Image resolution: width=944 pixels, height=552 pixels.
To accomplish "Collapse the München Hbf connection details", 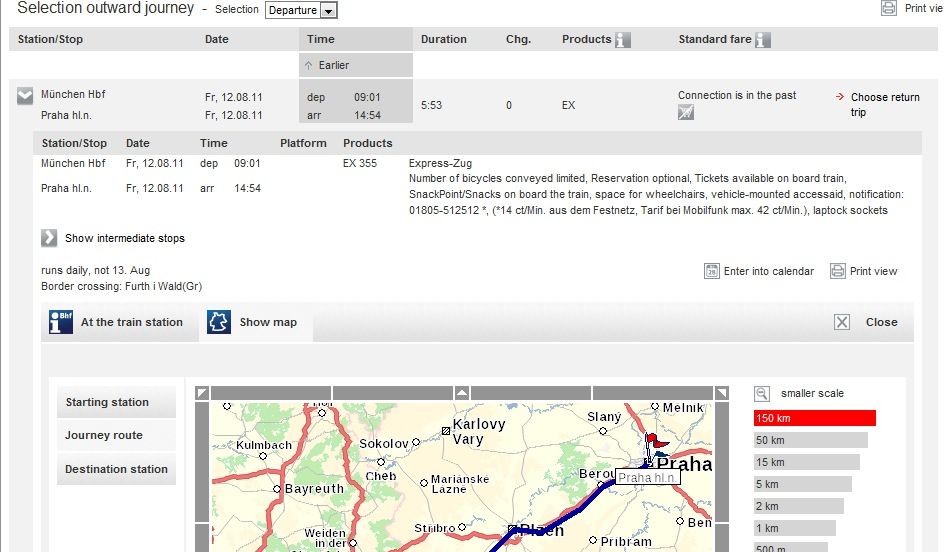I will click(x=25, y=96).
